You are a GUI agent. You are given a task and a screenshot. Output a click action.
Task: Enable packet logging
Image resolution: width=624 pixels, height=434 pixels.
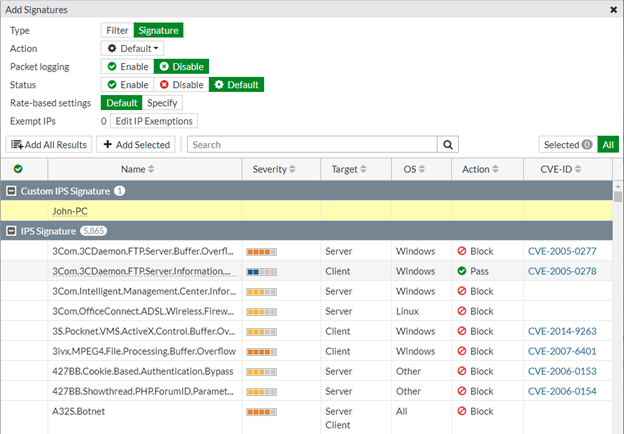(x=127, y=66)
